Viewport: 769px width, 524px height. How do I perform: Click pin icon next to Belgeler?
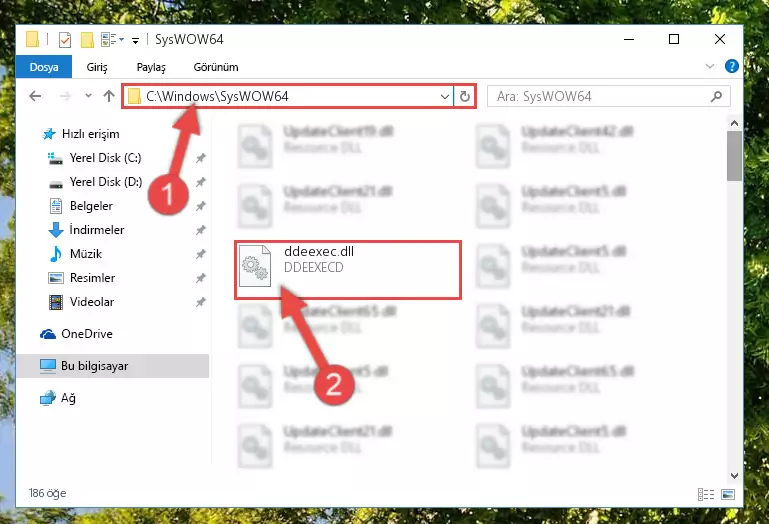click(x=201, y=206)
